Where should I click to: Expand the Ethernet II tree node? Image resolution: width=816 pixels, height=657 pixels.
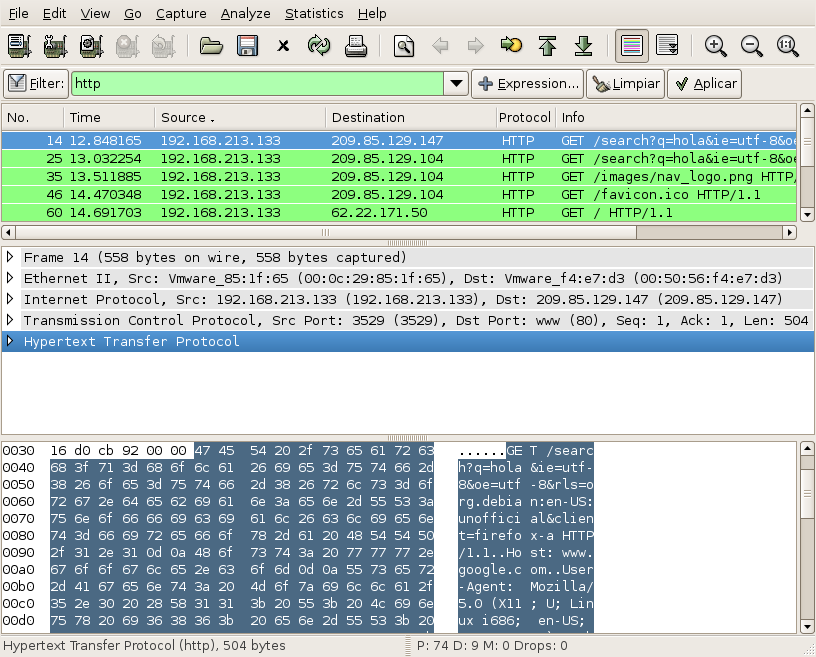pos(9,278)
